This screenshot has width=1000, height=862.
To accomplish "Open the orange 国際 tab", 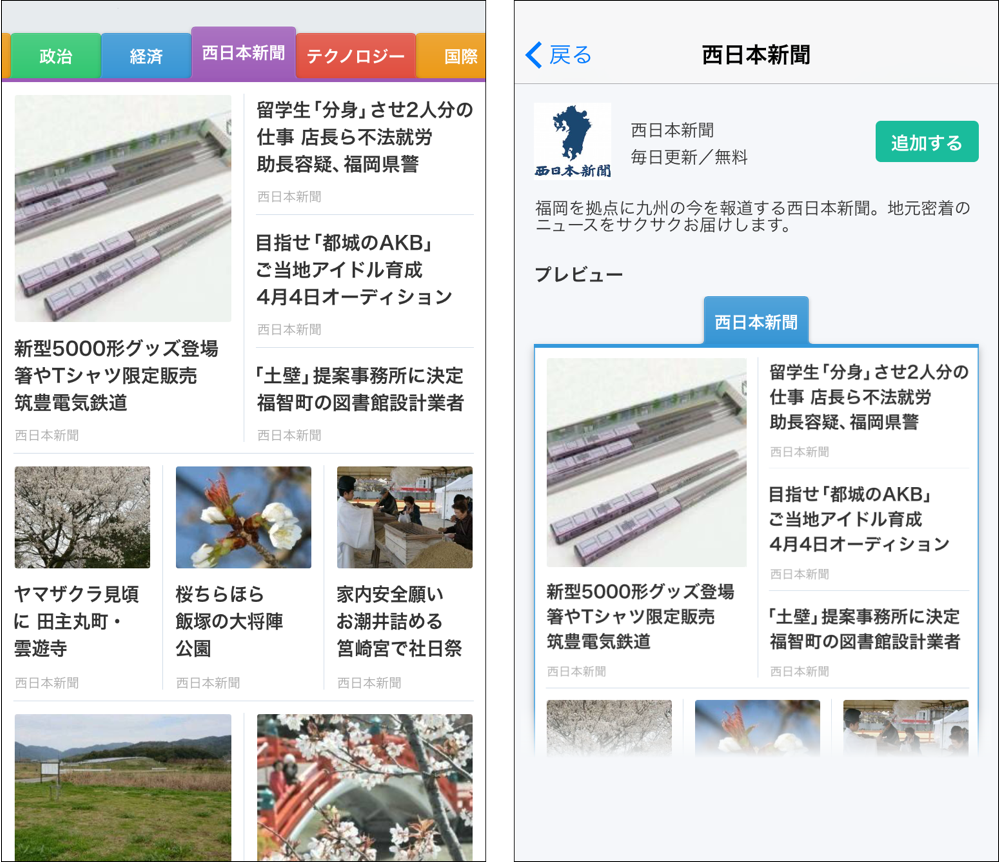I will point(452,56).
